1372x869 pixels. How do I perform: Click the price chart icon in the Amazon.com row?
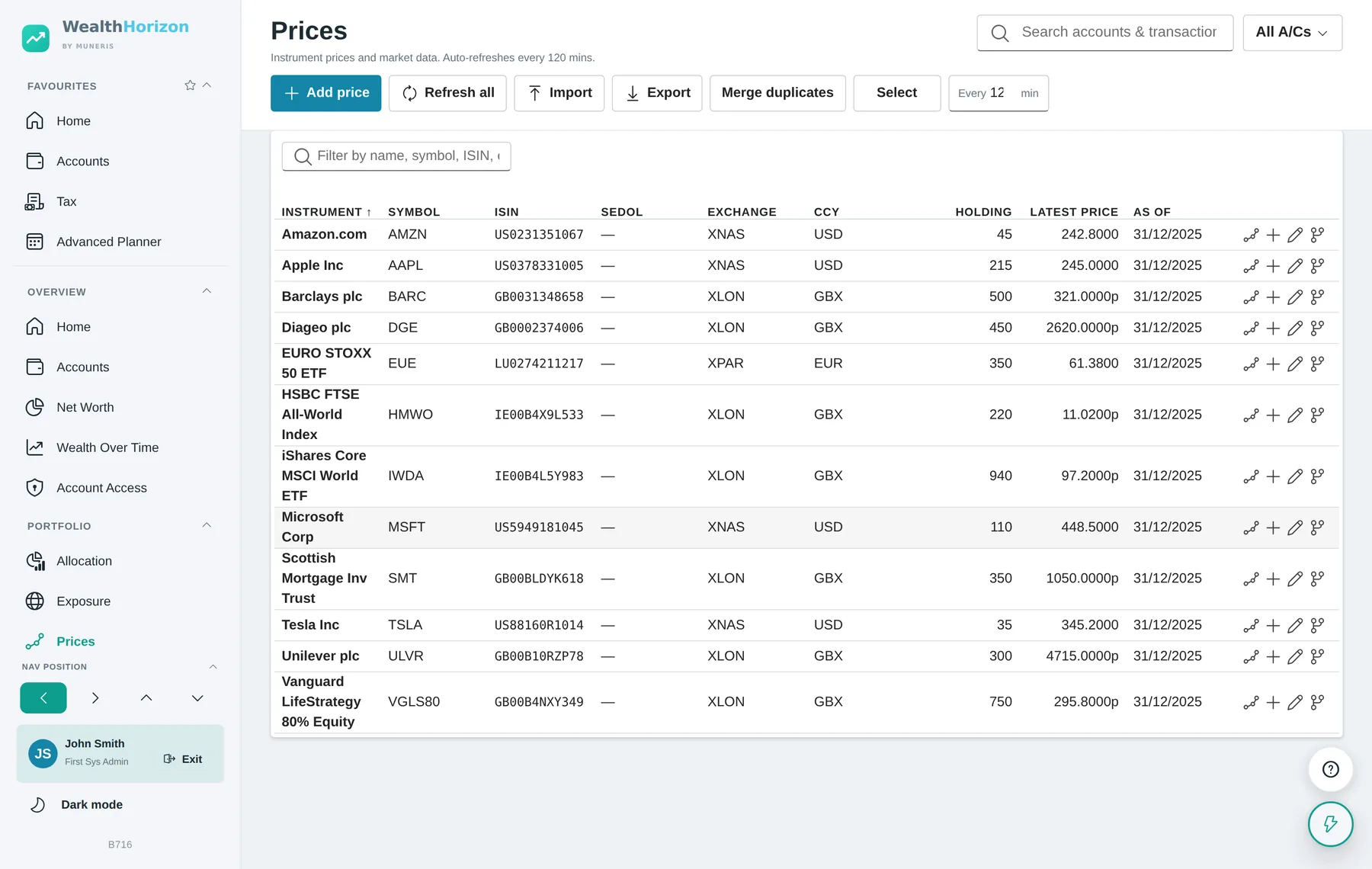[1251, 235]
